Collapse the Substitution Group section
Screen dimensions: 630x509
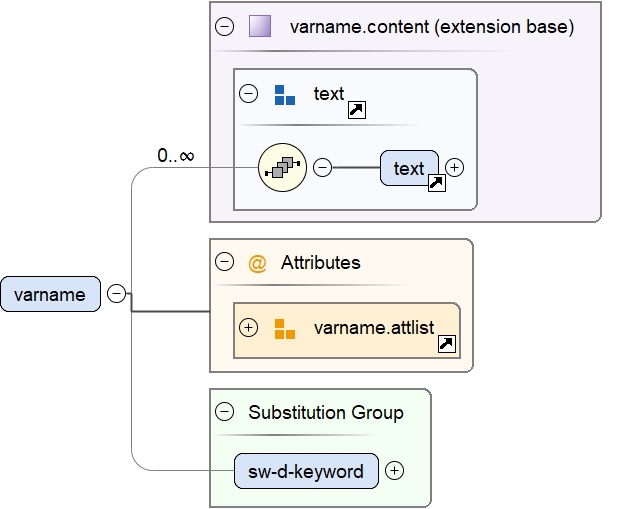225,412
